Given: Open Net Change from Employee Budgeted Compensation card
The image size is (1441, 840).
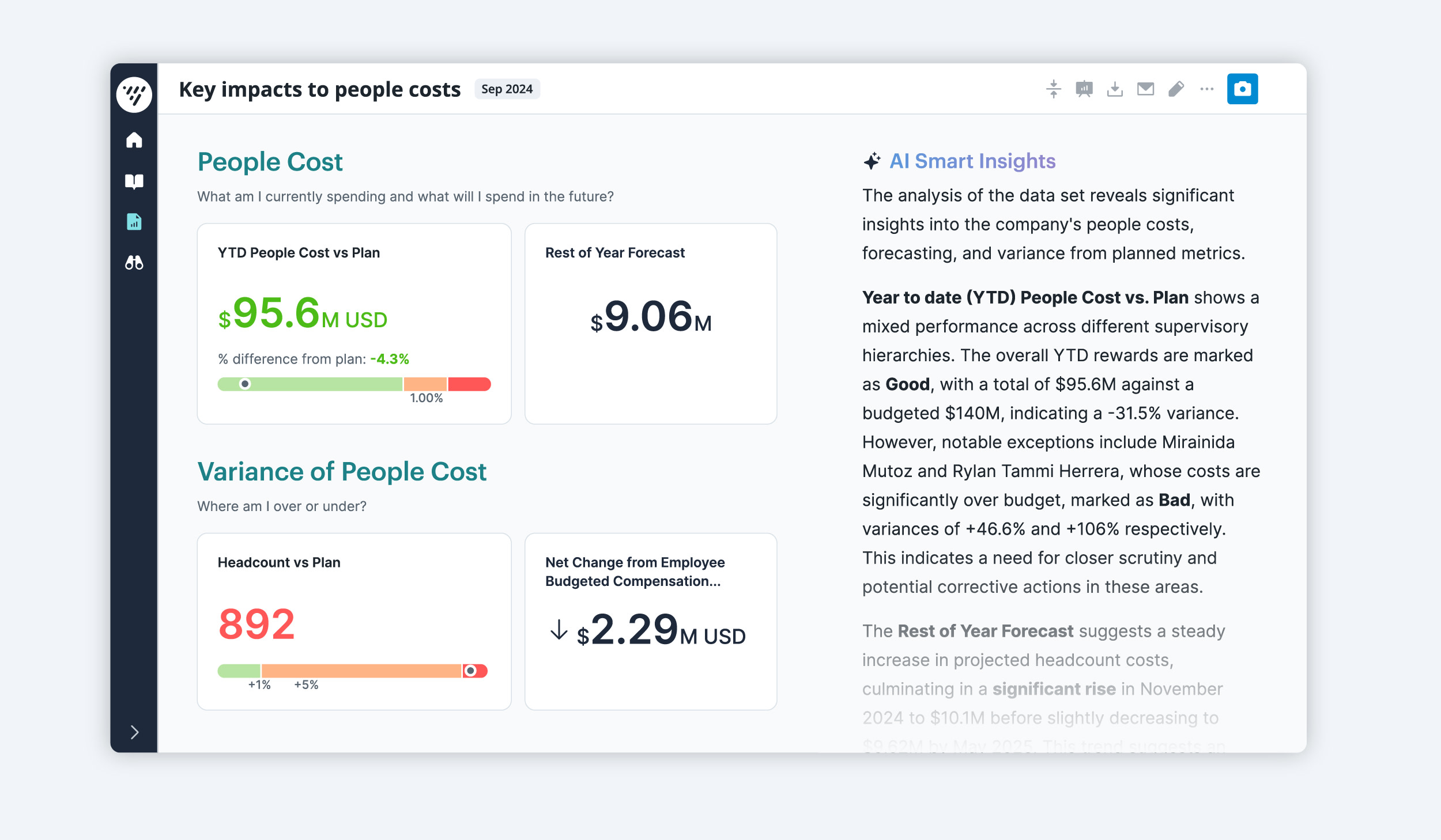Looking at the screenshot, I should pyautogui.click(x=651, y=621).
